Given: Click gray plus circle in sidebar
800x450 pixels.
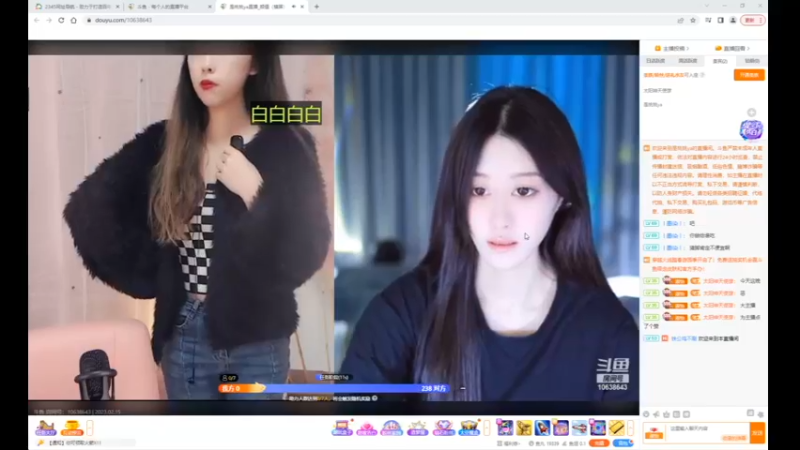Looking at the screenshot, I should click(x=752, y=112).
